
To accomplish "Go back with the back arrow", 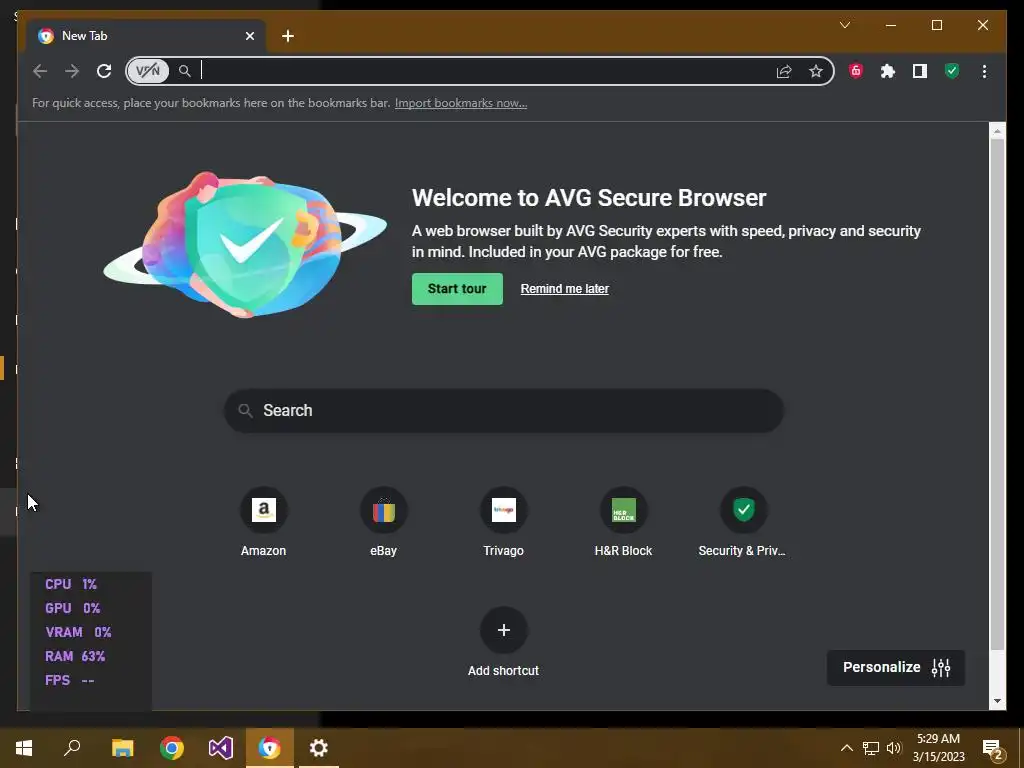I will coord(40,71).
